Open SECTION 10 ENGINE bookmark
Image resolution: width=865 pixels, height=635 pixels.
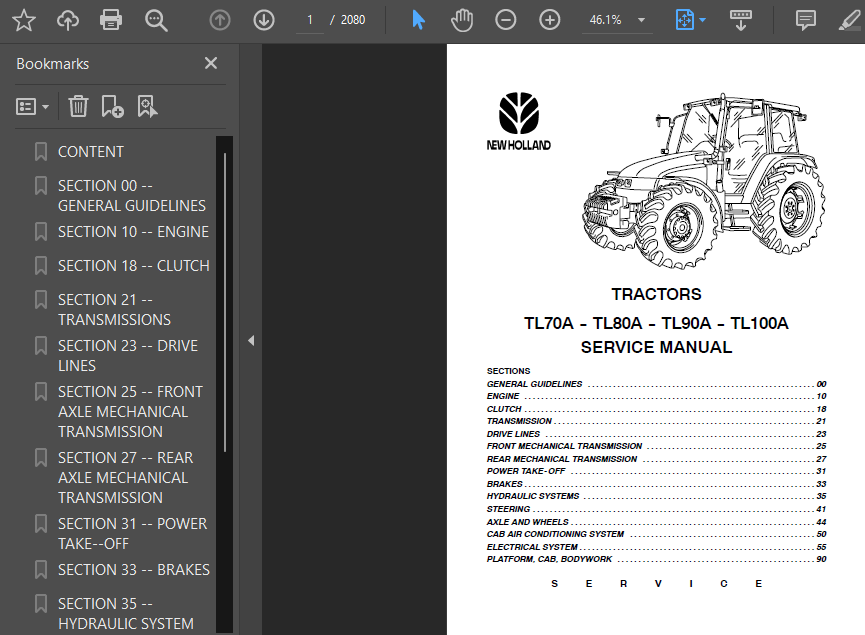pos(134,232)
